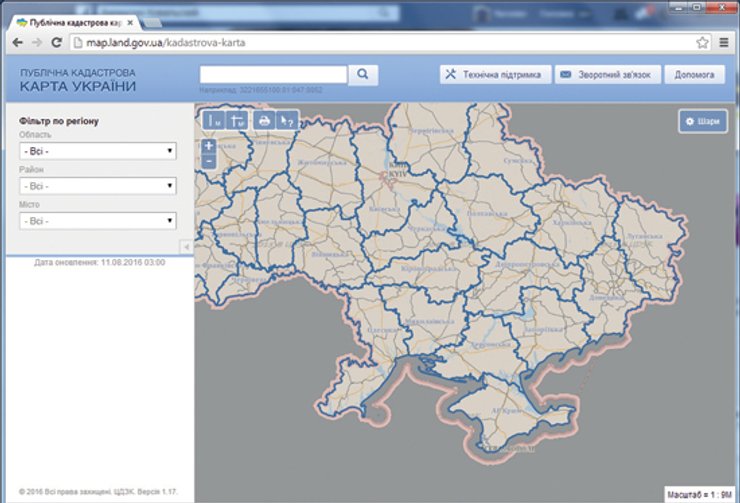This screenshot has width=740, height=503.
Task: Go back with the browser arrow
Action: tap(16, 43)
